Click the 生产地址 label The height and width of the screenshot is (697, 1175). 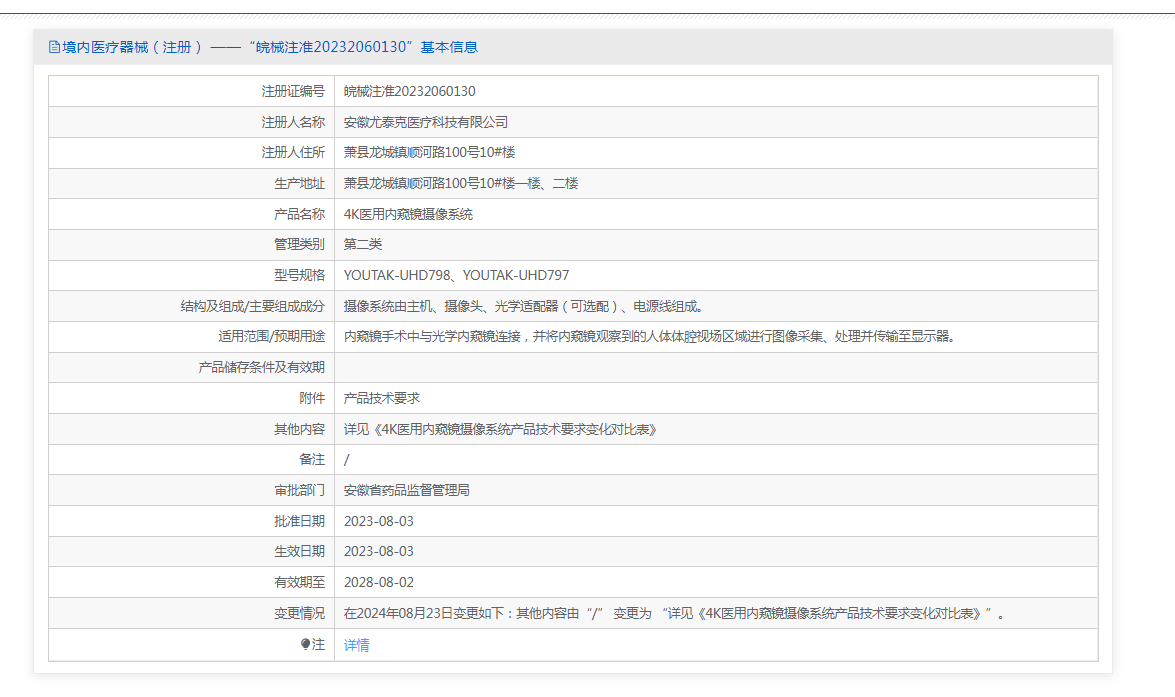300,183
